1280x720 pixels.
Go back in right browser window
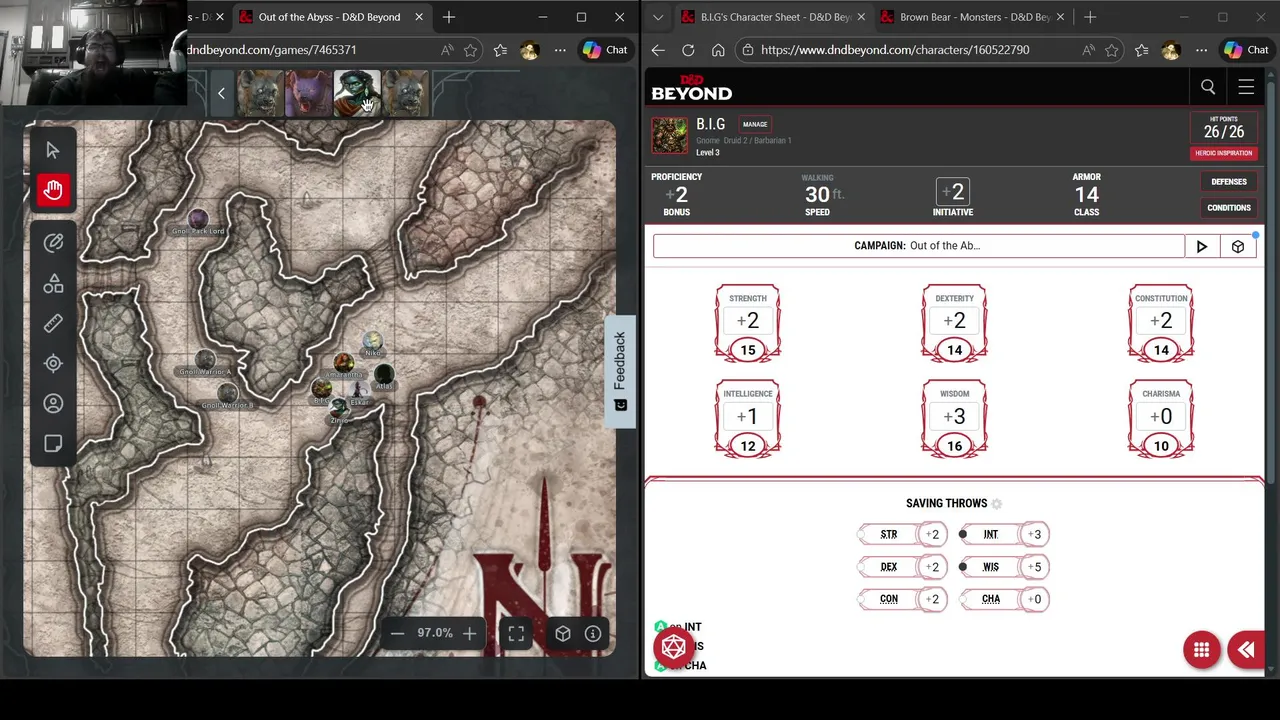(x=658, y=50)
